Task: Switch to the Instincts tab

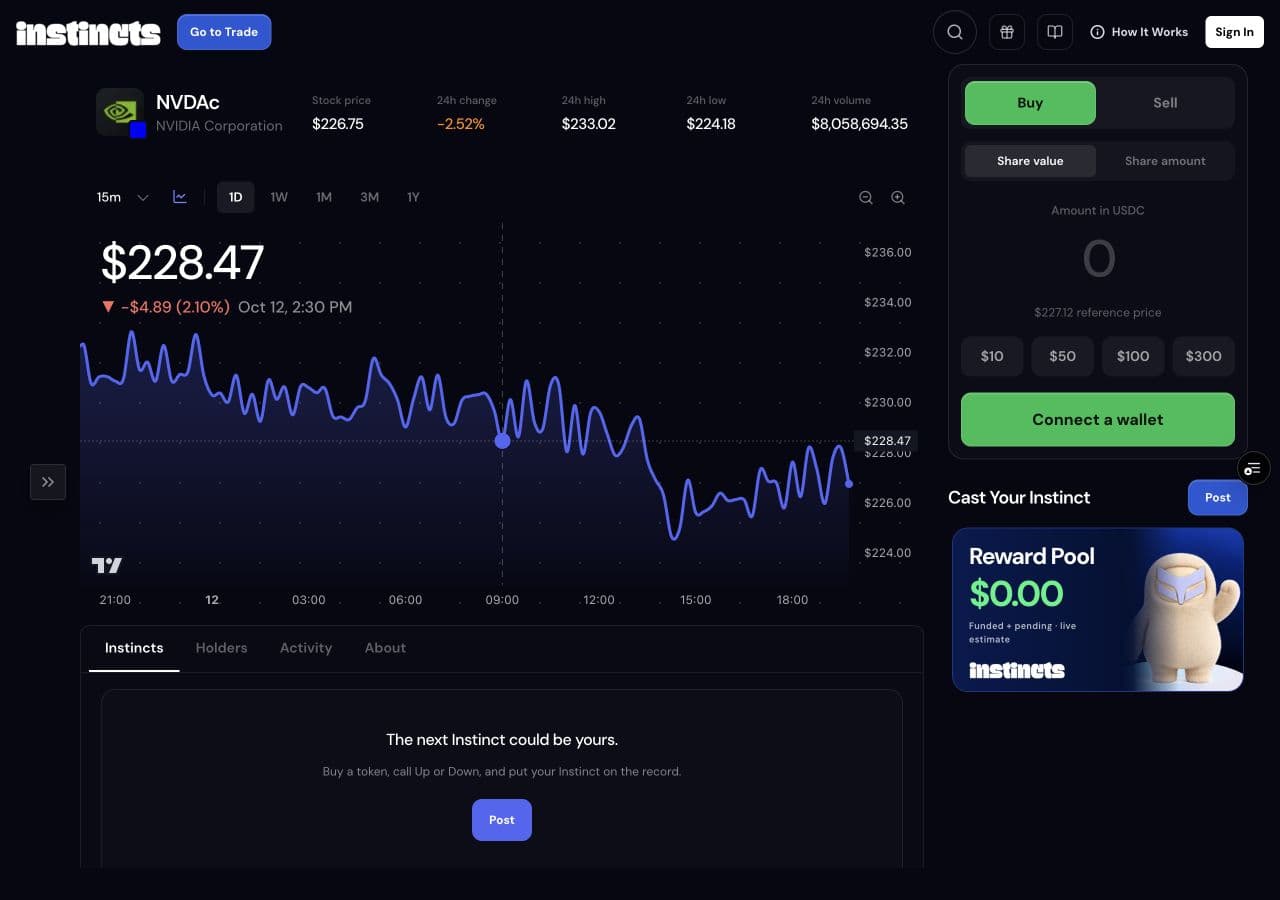Action: [x=134, y=648]
